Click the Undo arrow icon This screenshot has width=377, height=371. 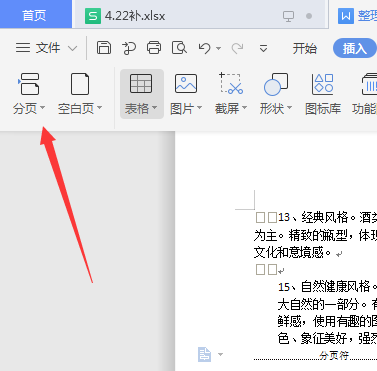204,48
